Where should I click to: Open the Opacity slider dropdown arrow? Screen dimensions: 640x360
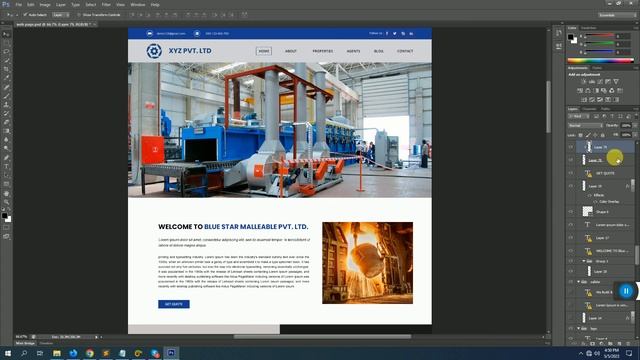point(635,126)
